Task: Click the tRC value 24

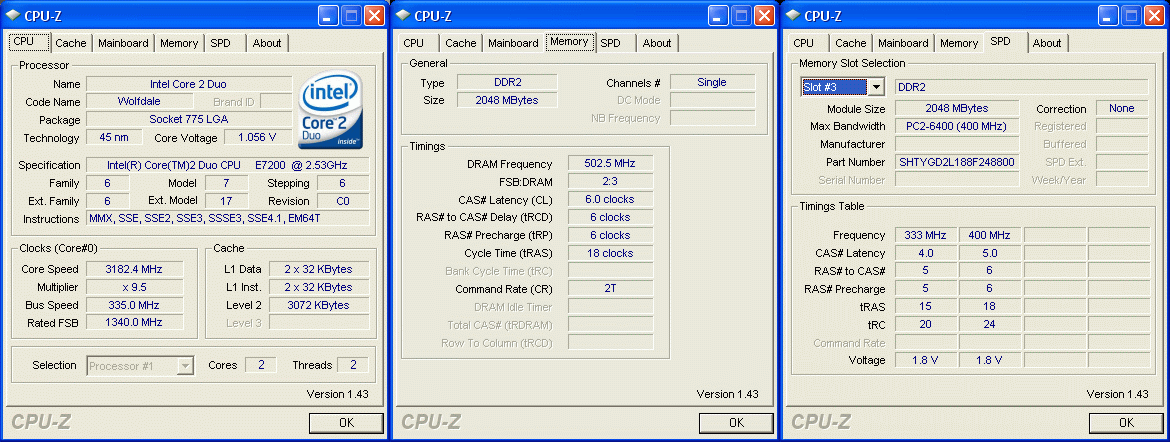Action: click(x=989, y=325)
